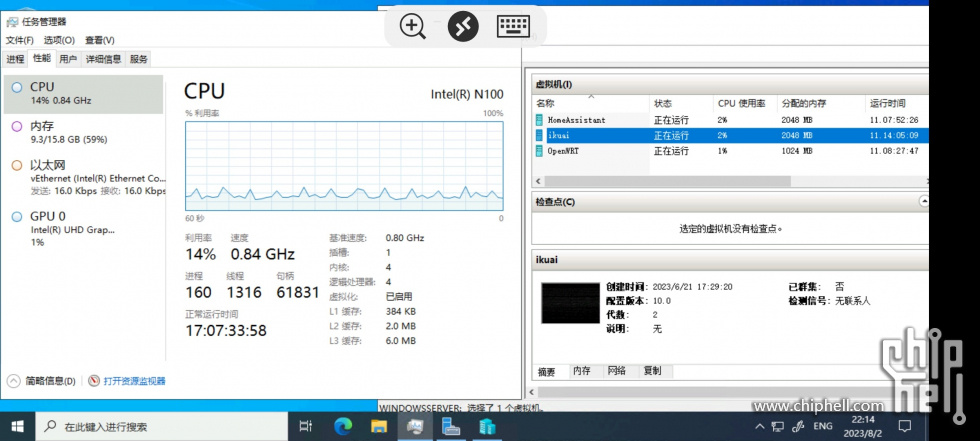The width and height of the screenshot is (980, 441).
Task: Select the OpenWRT virtual machine row
Action: point(731,151)
